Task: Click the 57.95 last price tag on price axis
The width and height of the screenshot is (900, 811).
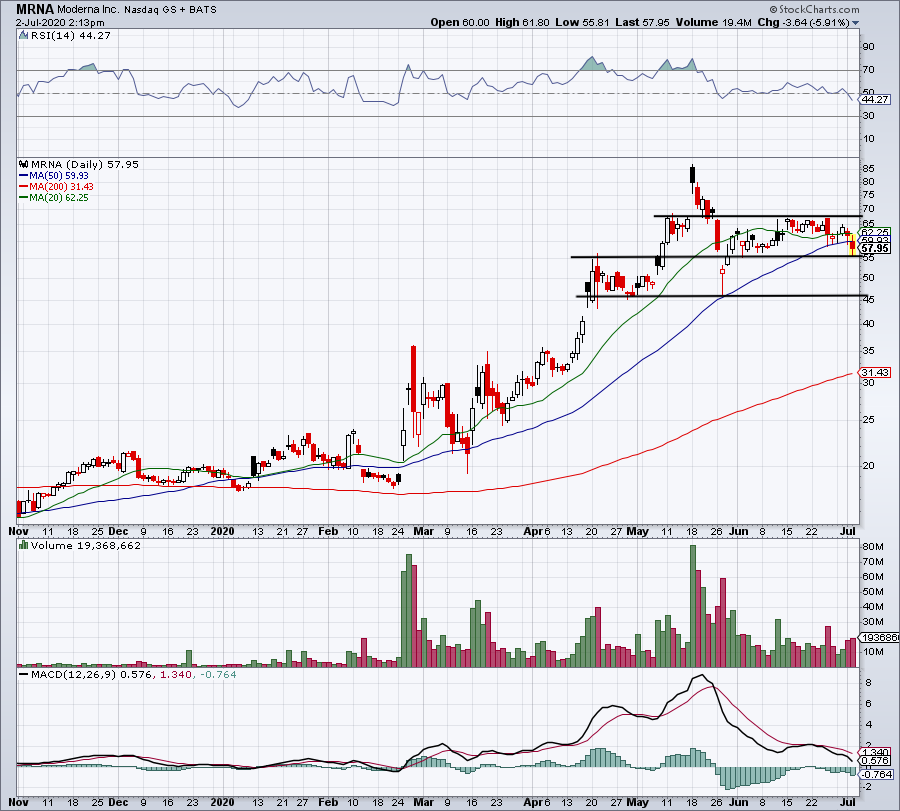Action: click(875, 249)
